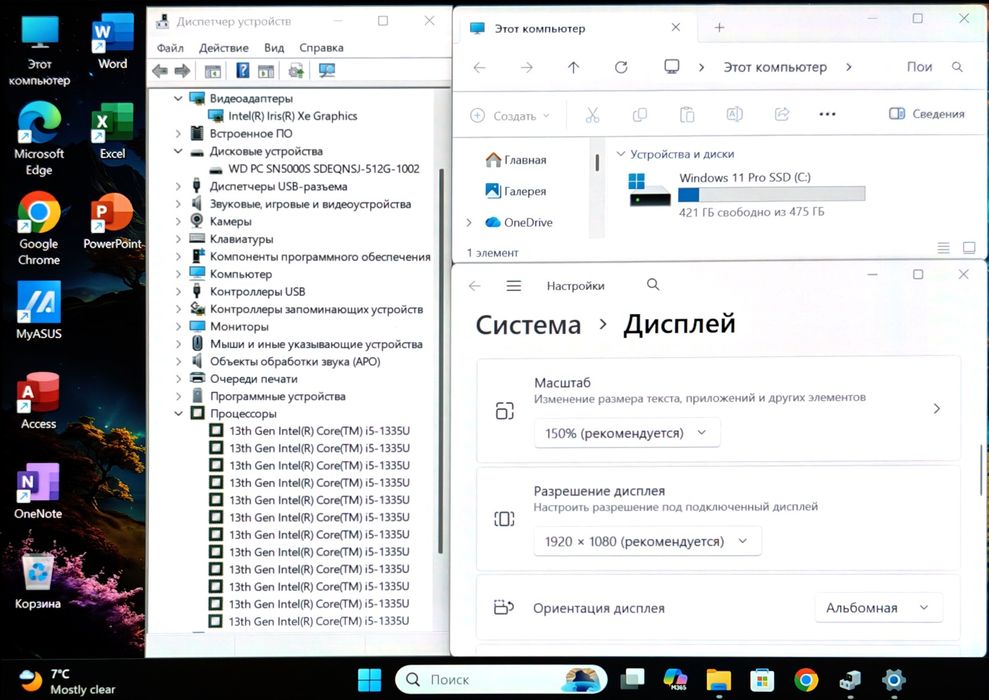The image size is (989, 700).
Task: Open Microsoft Edge desktop icon
Action: click(x=39, y=139)
